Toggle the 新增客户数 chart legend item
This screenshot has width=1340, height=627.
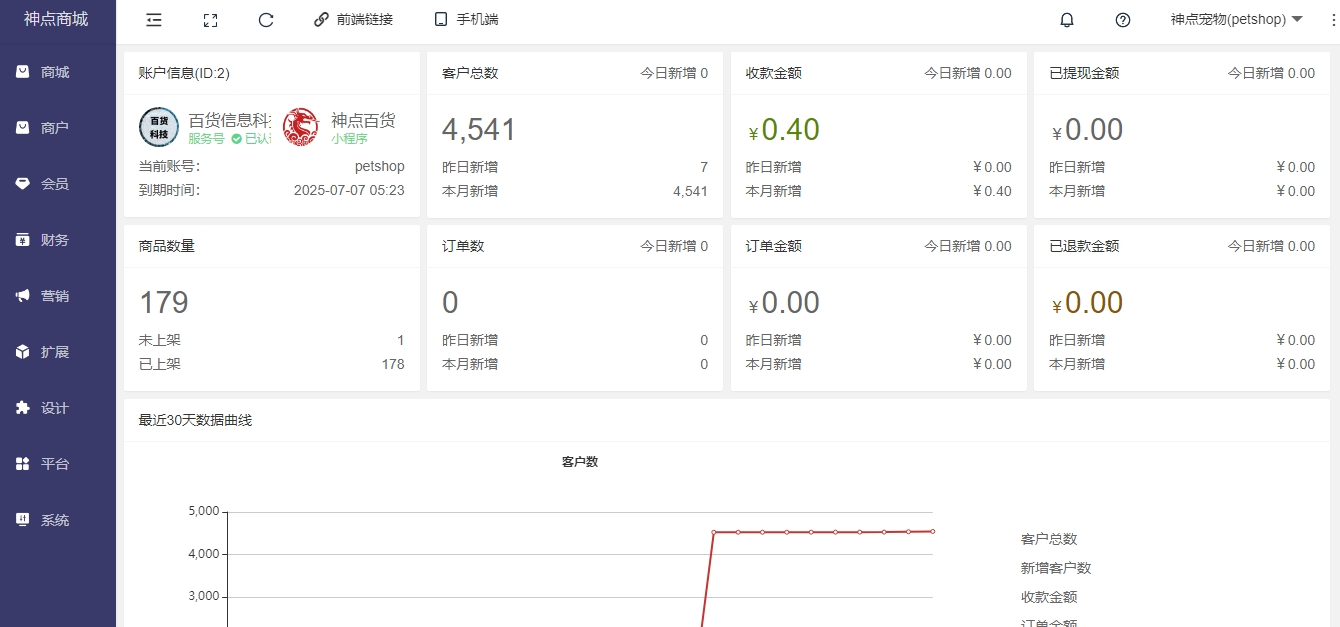[1056, 568]
